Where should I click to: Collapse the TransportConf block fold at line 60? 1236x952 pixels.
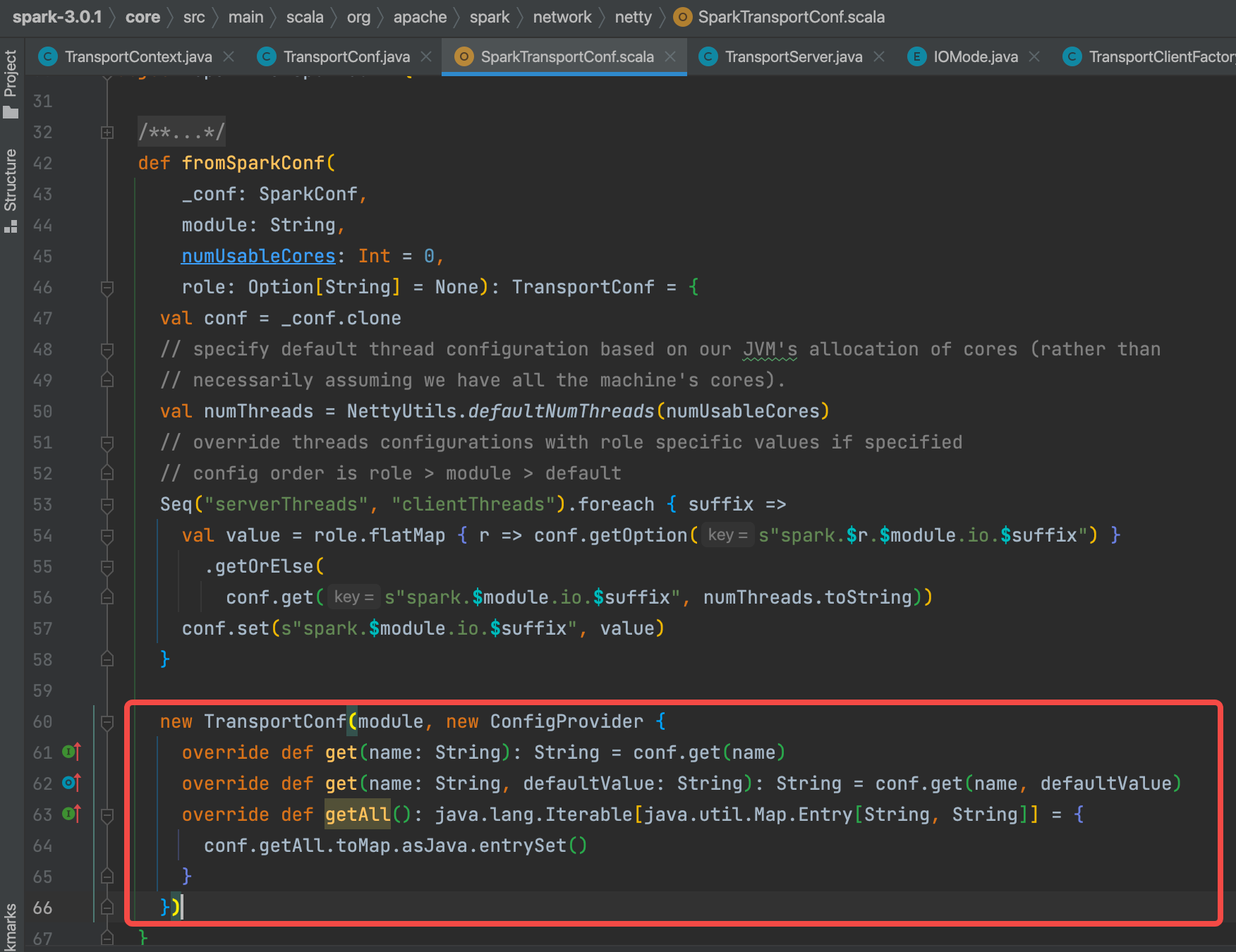pyautogui.click(x=107, y=722)
